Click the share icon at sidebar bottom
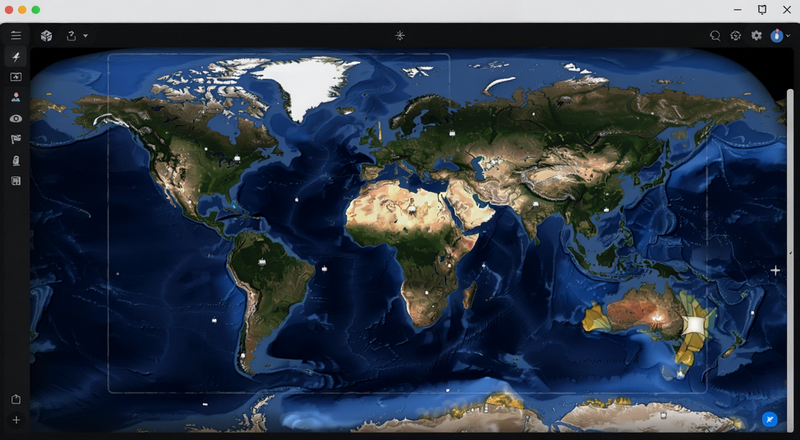The width and height of the screenshot is (800, 440). (16, 399)
